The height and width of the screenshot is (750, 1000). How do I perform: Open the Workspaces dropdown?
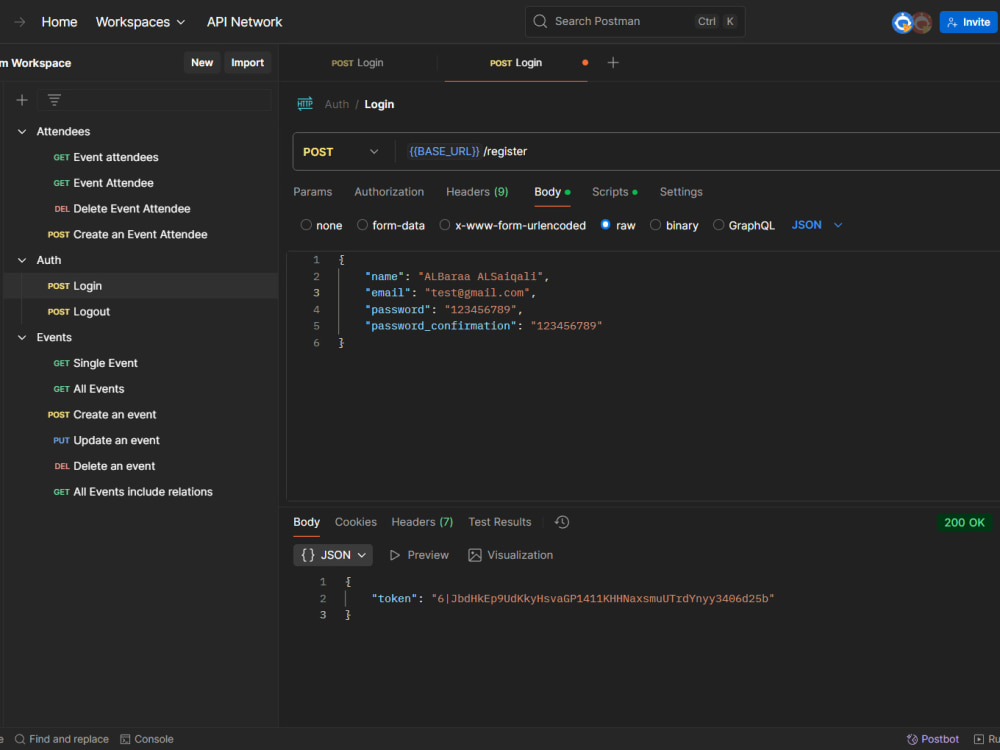140,22
